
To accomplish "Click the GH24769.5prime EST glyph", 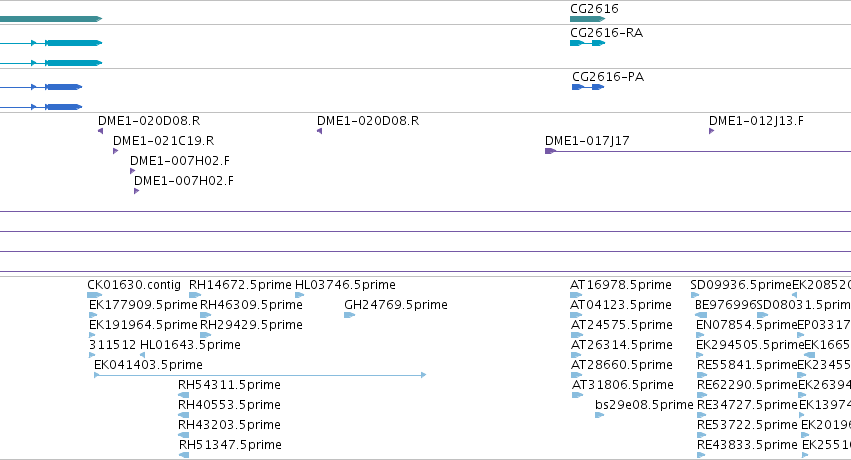I will click(x=350, y=315).
